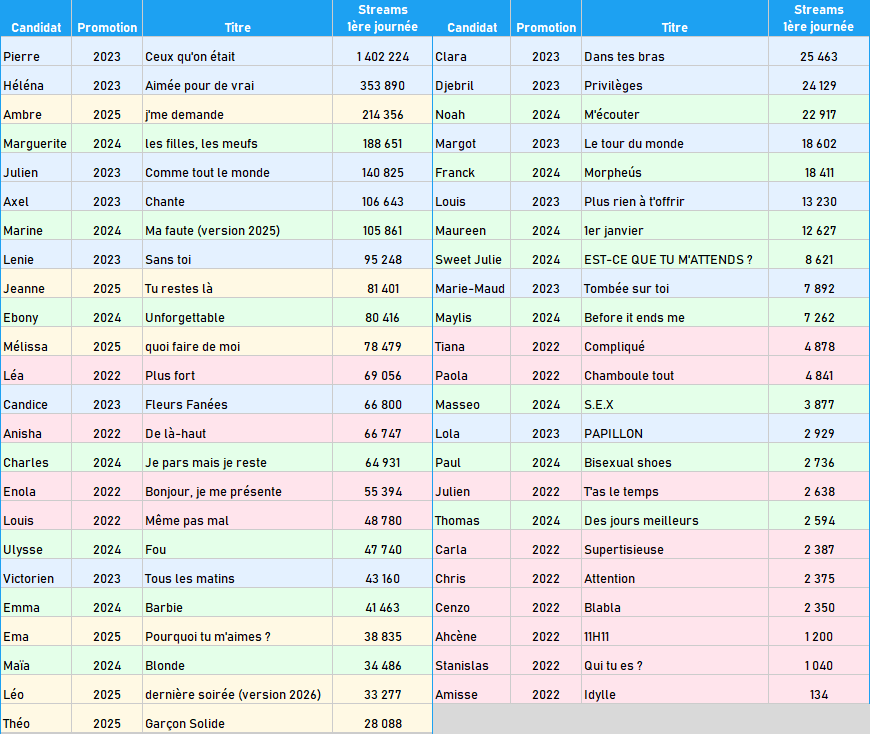870x734 pixels.
Task: Click 'Ma faute (version 2025)' cell
Action: (x=237, y=225)
